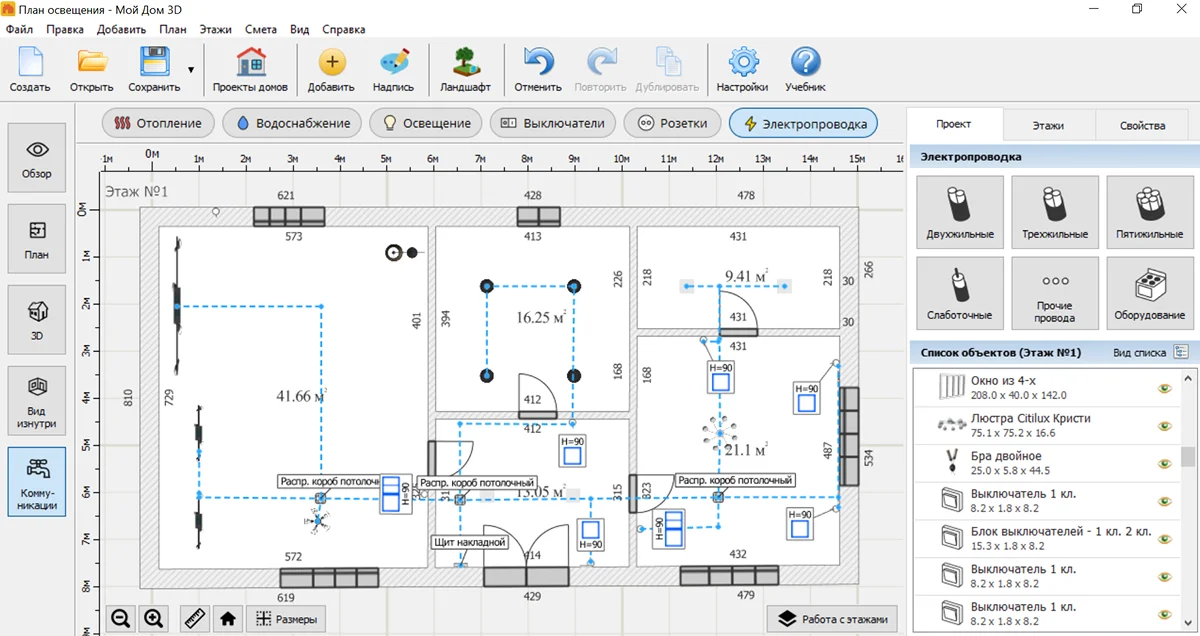Toggle visibility of the 4-pane window
1200x636 pixels.
pyautogui.click(x=1164, y=389)
